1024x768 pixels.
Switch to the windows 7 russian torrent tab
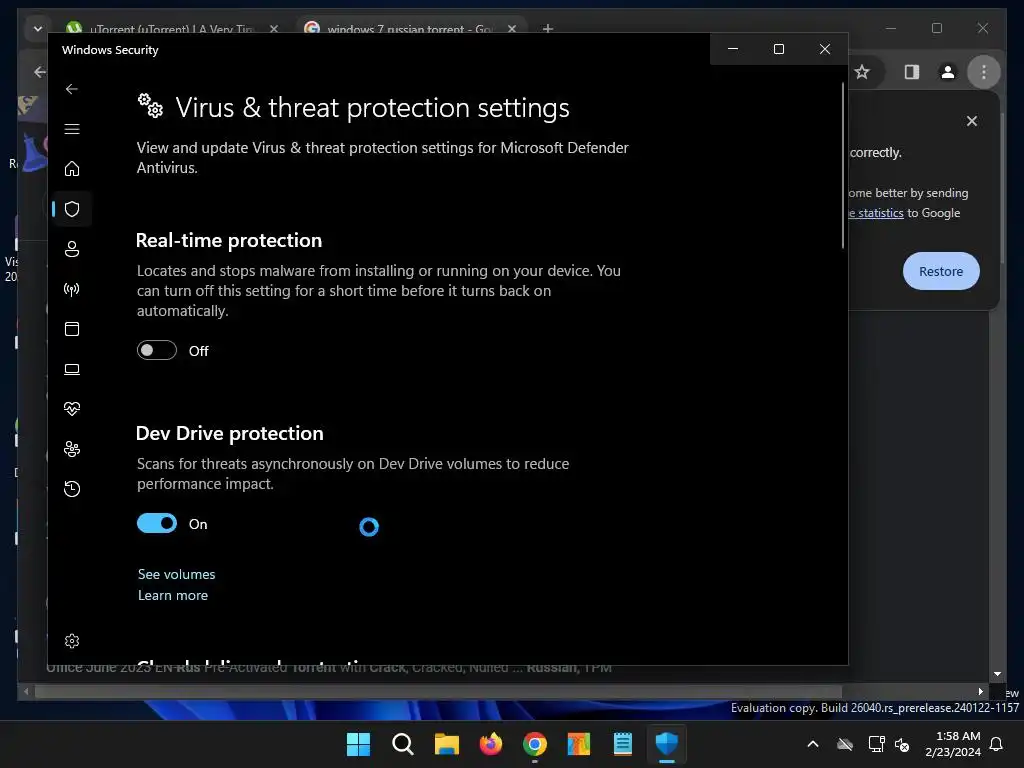[411, 29]
